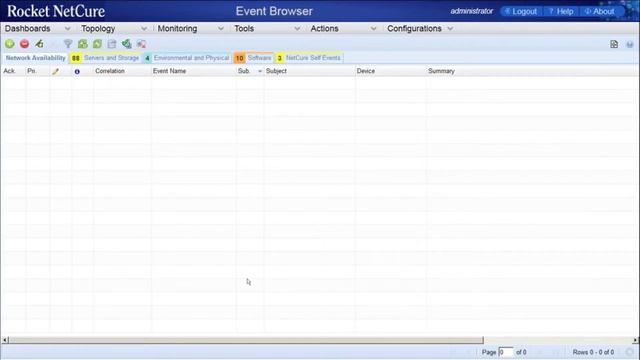Expand the Monitoring dropdown arrow

click(221, 29)
